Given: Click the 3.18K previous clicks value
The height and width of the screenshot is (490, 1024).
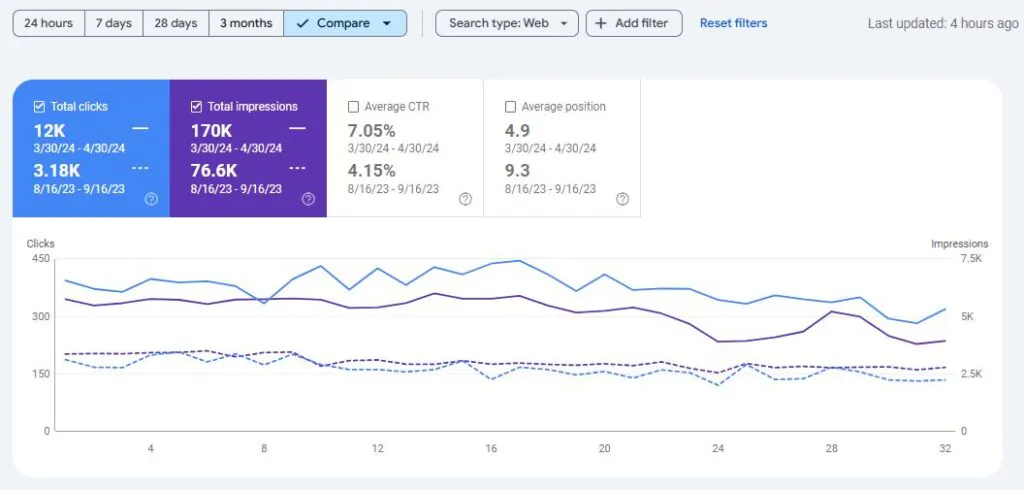Looking at the screenshot, I should tap(57, 171).
